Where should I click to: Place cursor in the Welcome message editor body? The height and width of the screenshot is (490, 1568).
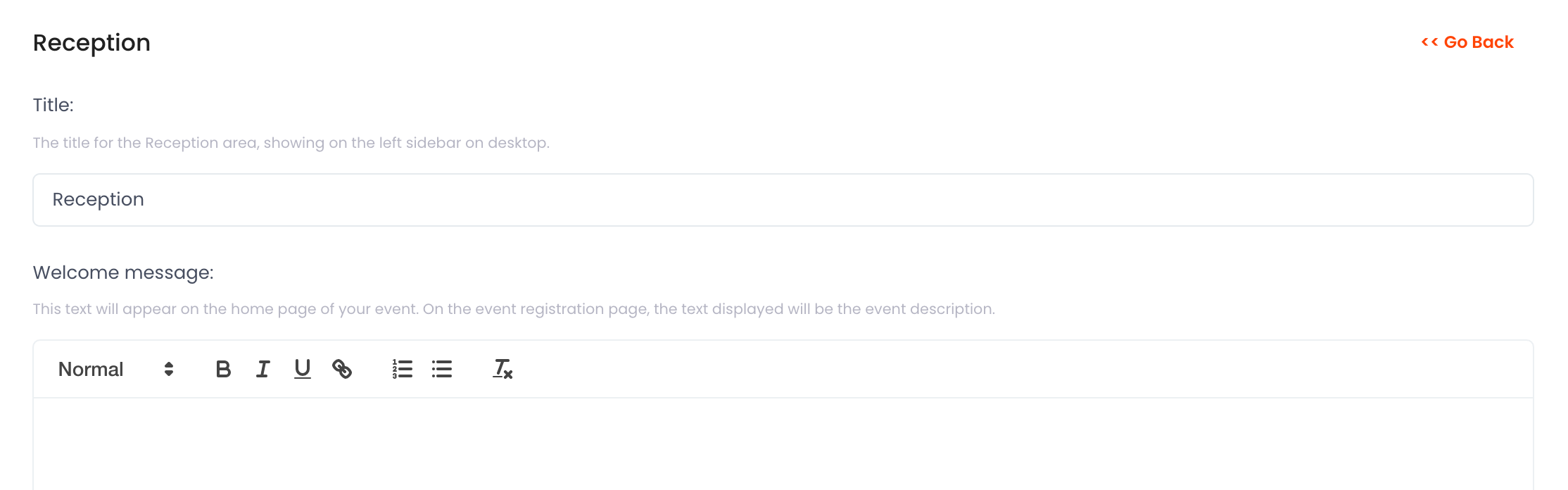tap(783, 444)
